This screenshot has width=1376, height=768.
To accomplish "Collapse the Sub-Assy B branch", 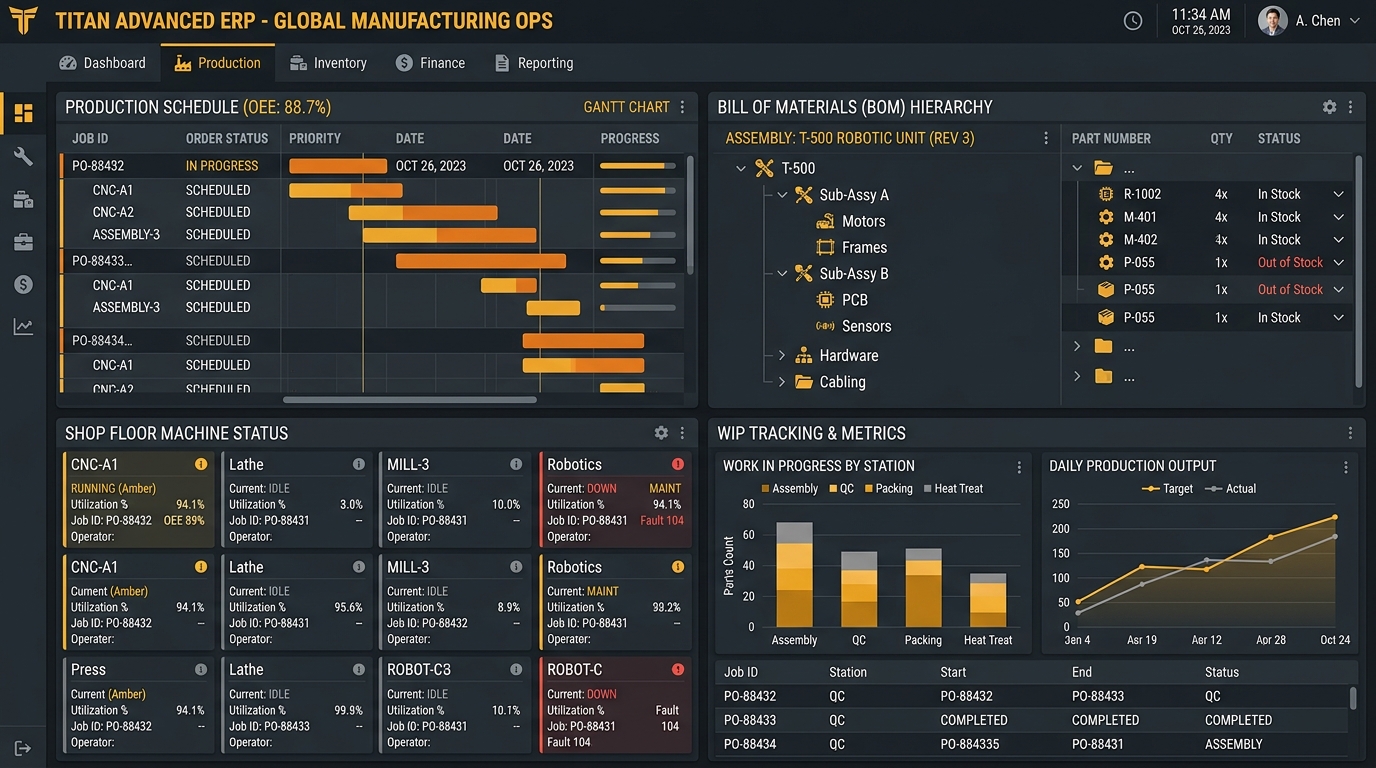I will point(782,273).
